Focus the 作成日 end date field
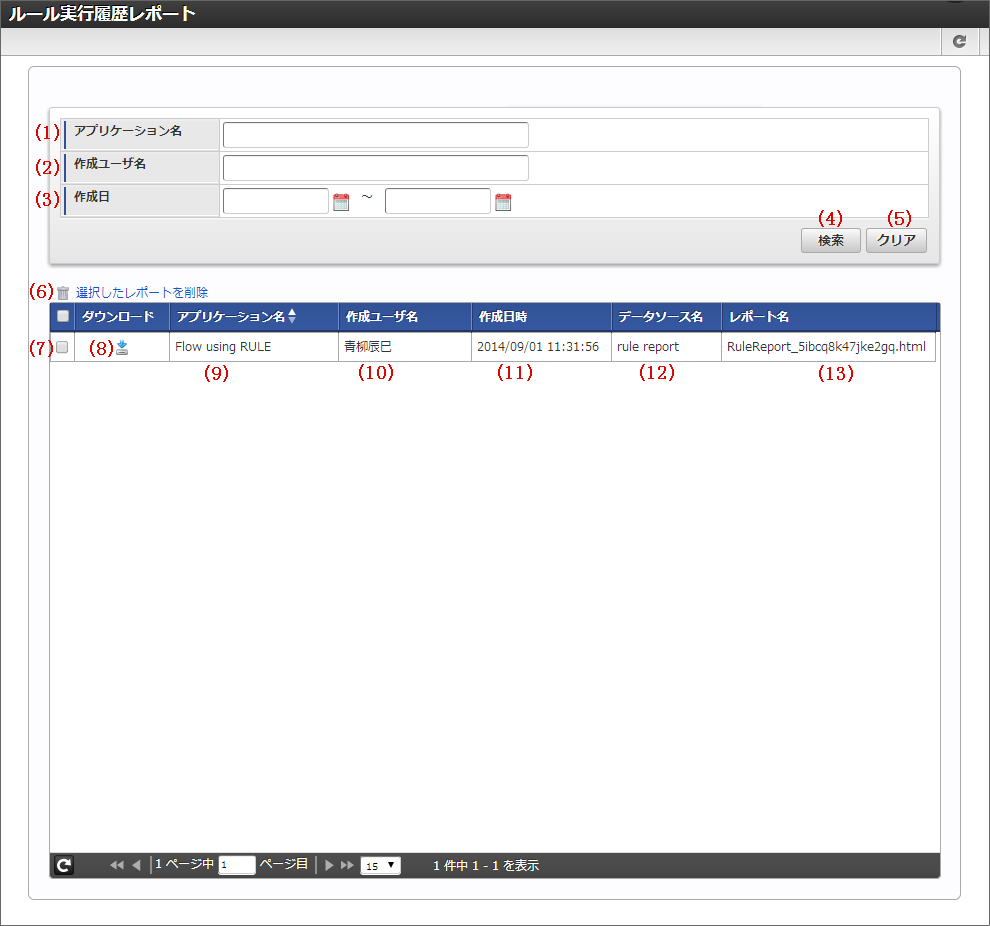The height and width of the screenshot is (926, 990). 438,201
